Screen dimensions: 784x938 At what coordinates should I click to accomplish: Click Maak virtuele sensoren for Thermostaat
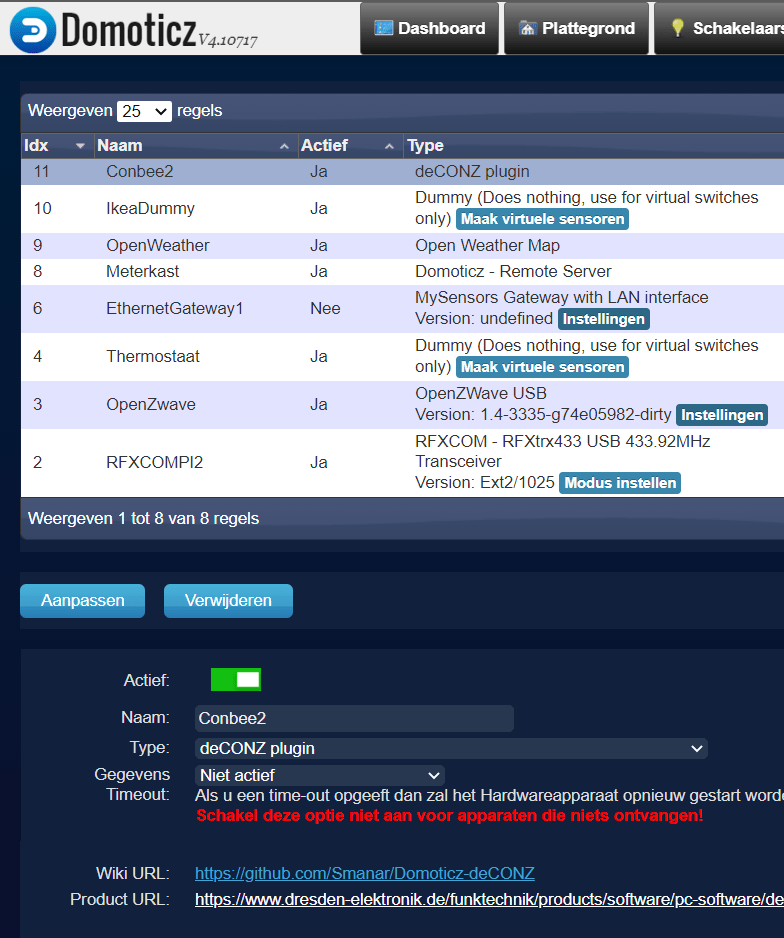(x=542, y=367)
